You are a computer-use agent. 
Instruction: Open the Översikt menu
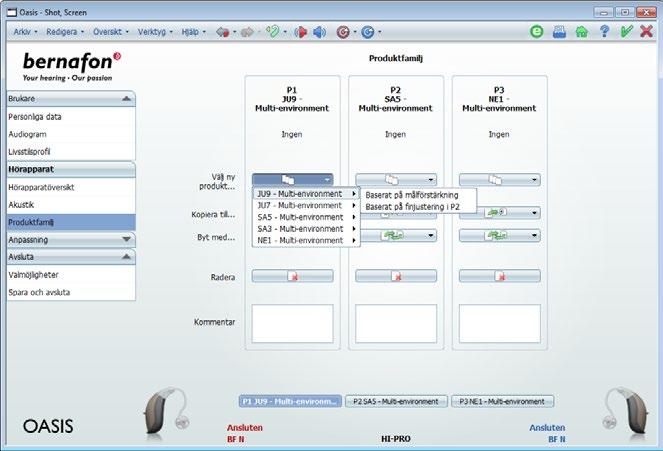(110, 32)
